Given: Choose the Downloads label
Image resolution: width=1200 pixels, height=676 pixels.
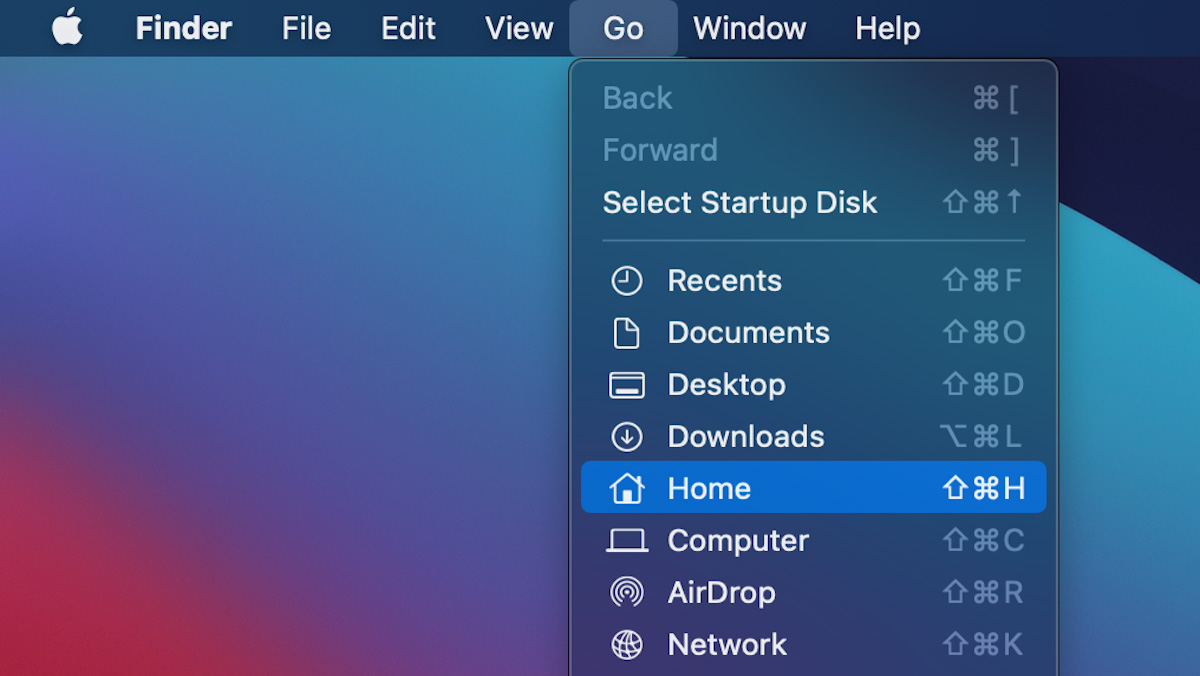Looking at the screenshot, I should (x=746, y=437).
